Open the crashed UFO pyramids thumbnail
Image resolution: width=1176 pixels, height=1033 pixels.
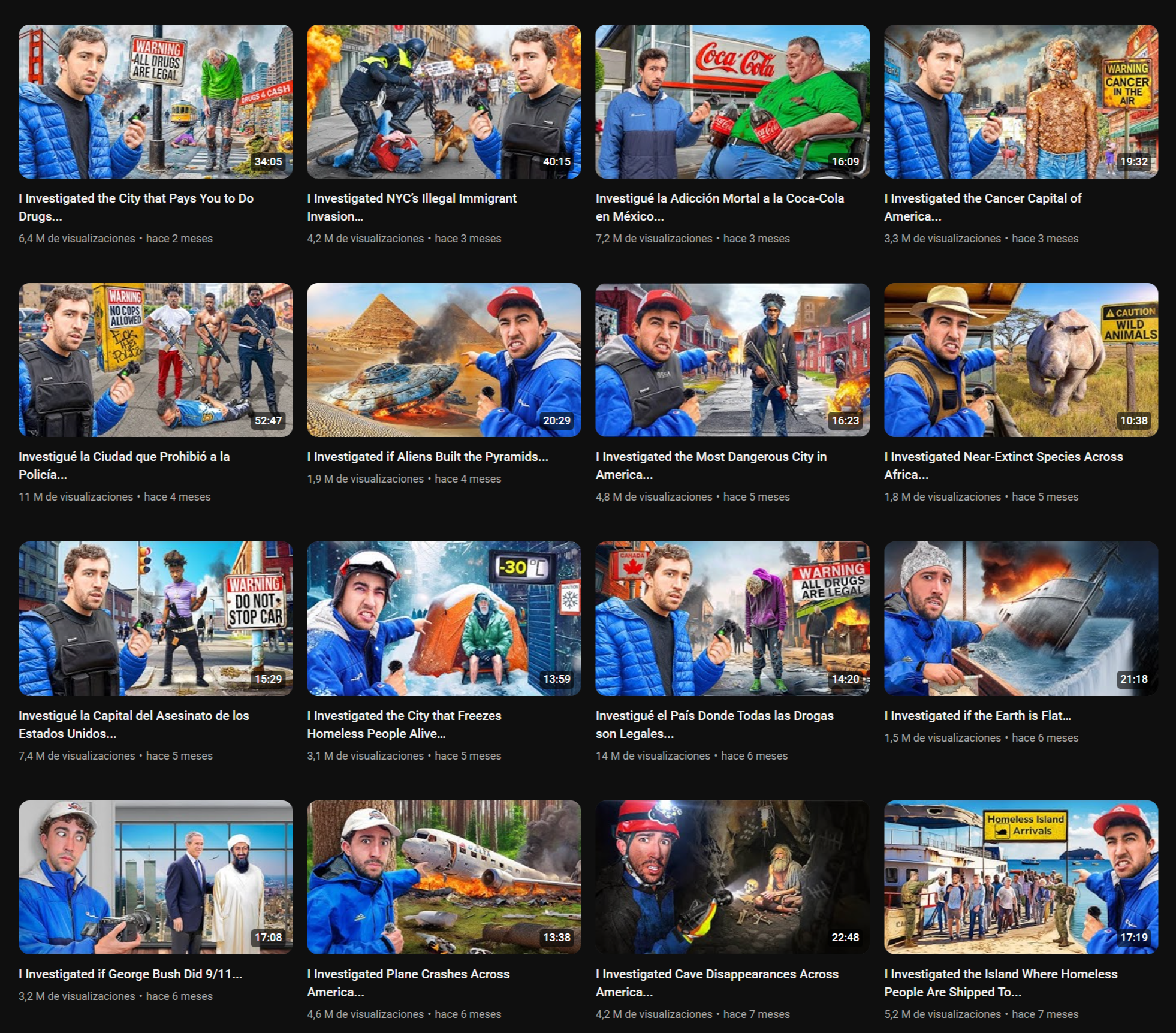[x=444, y=360]
